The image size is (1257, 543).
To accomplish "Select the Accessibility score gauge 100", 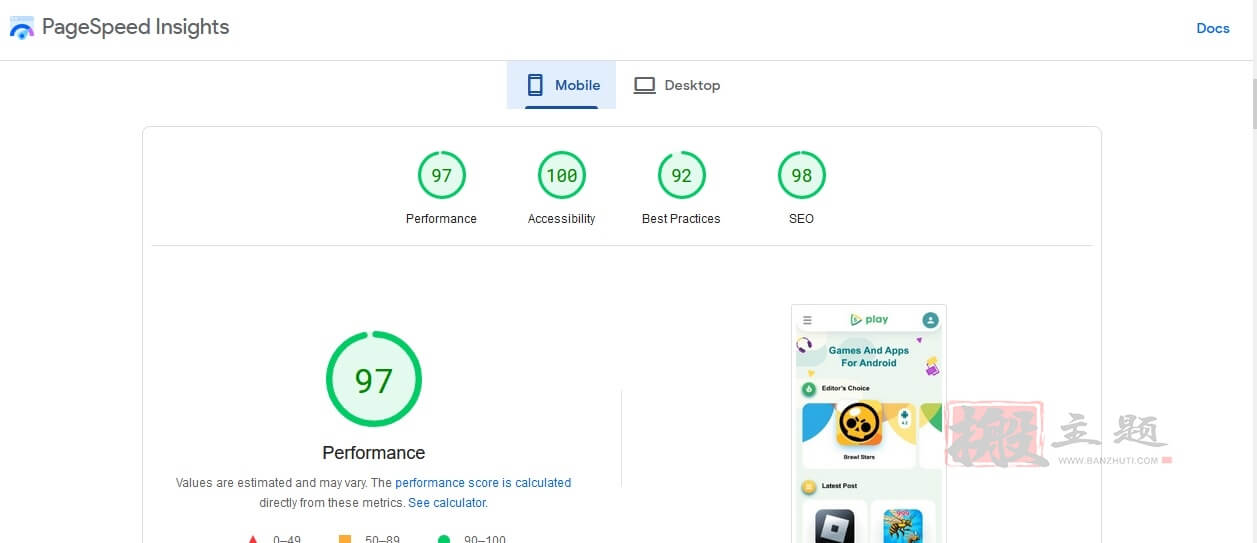I will 561,175.
